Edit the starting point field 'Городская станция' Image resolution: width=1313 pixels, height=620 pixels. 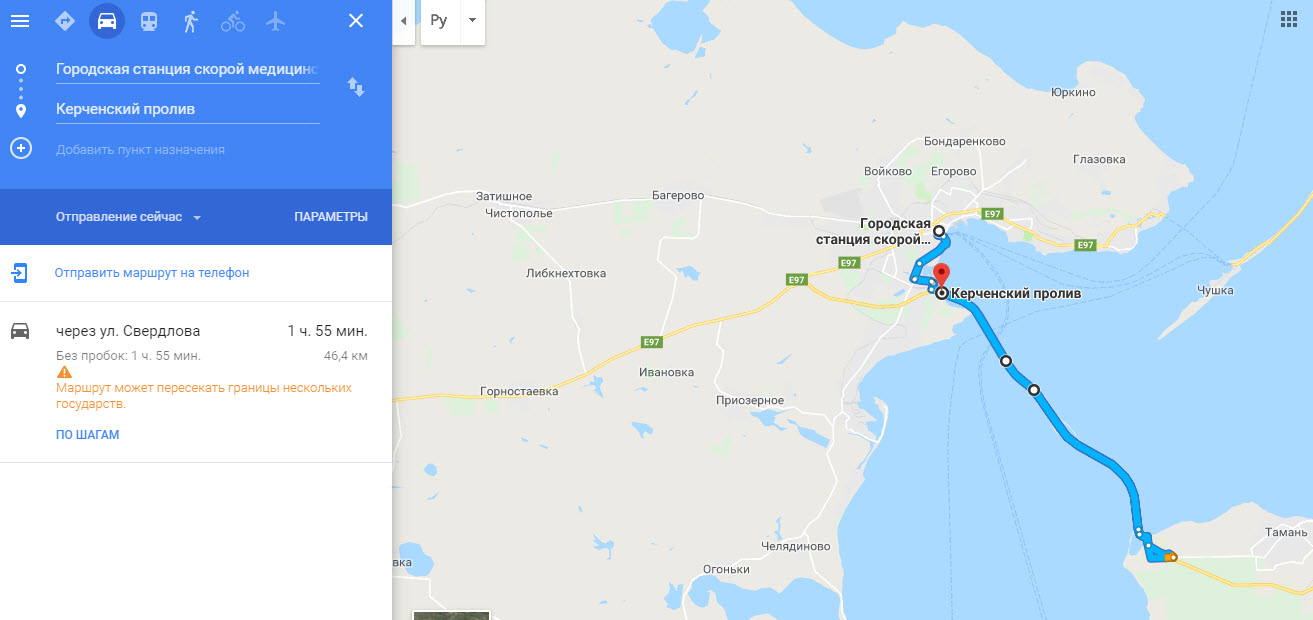[188, 69]
